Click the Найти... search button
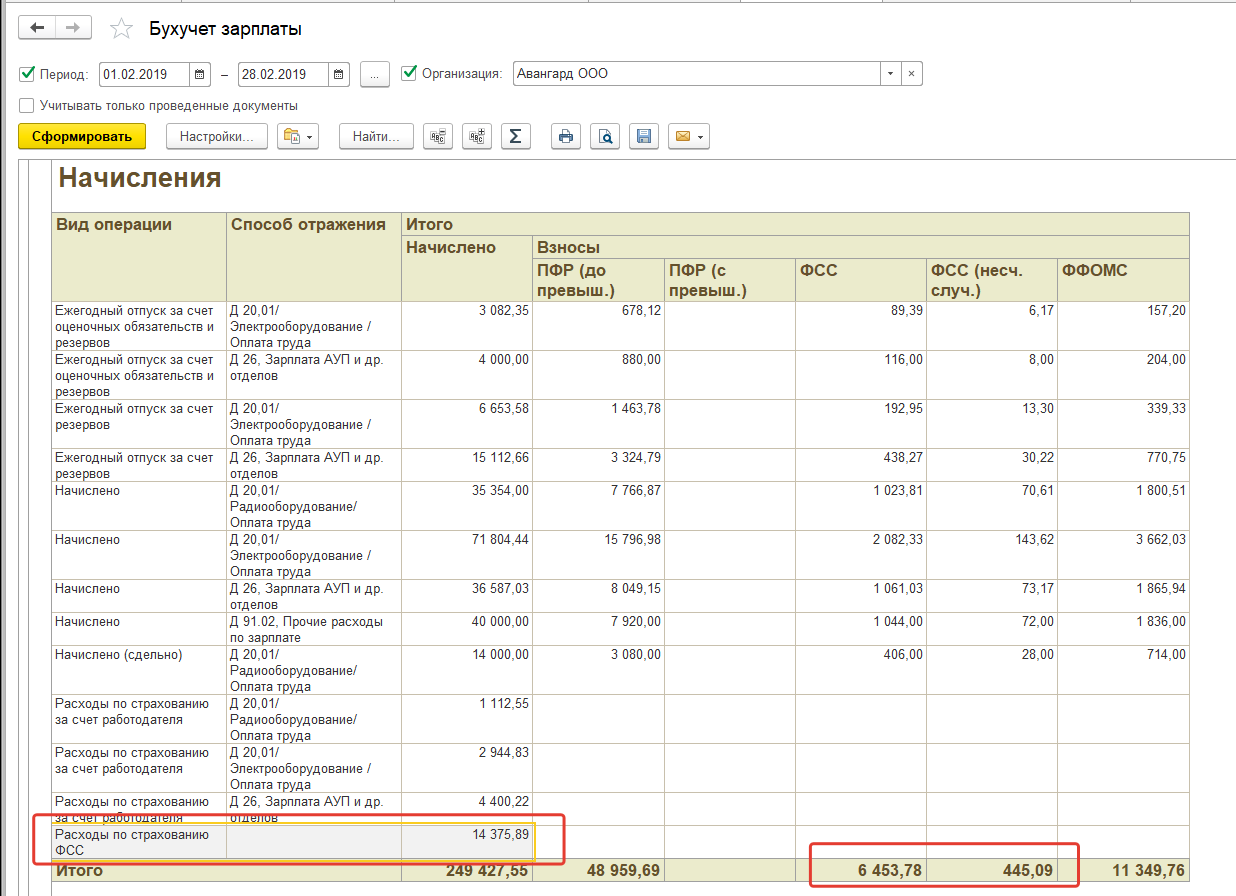 tap(376, 137)
